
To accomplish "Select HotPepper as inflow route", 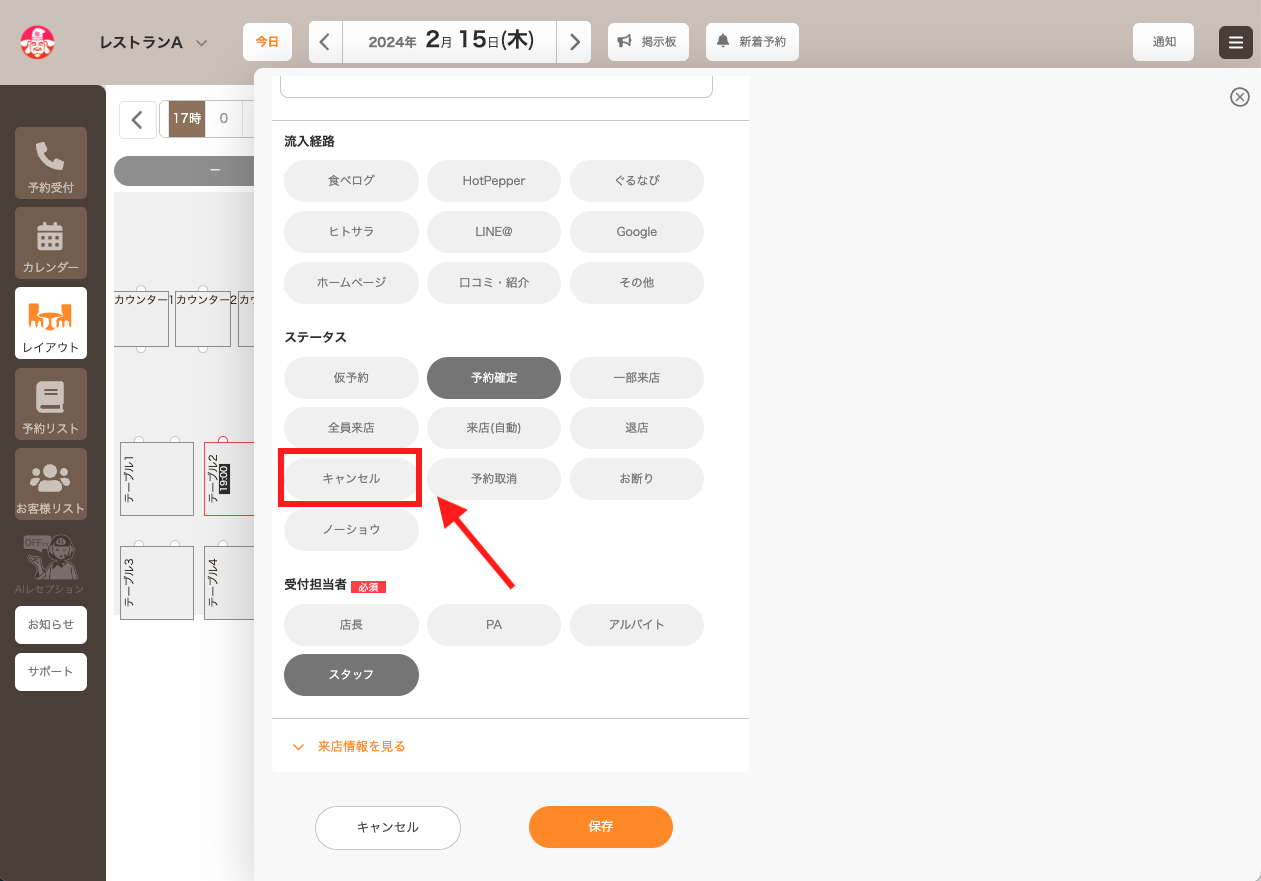I will [494, 180].
